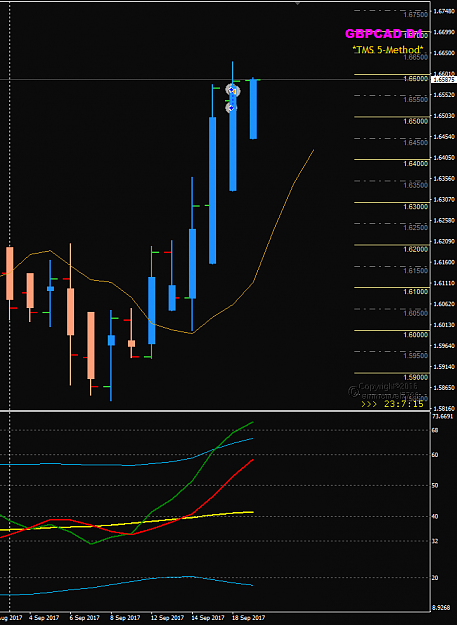Screen dimensions: 457x625
Task: Click the 1.61600 price scale value
Action: [x=445, y=262]
